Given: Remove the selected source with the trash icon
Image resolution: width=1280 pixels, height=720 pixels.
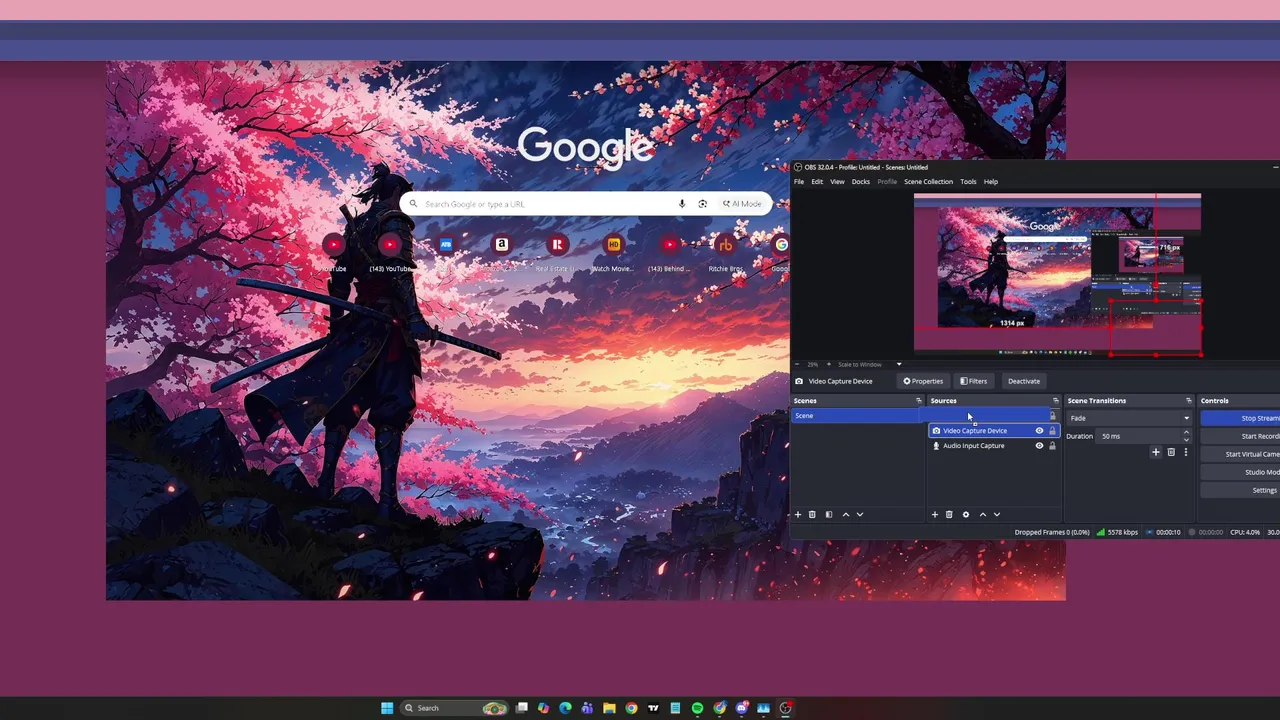Looking at the screenshot, I should coord(949,514).
